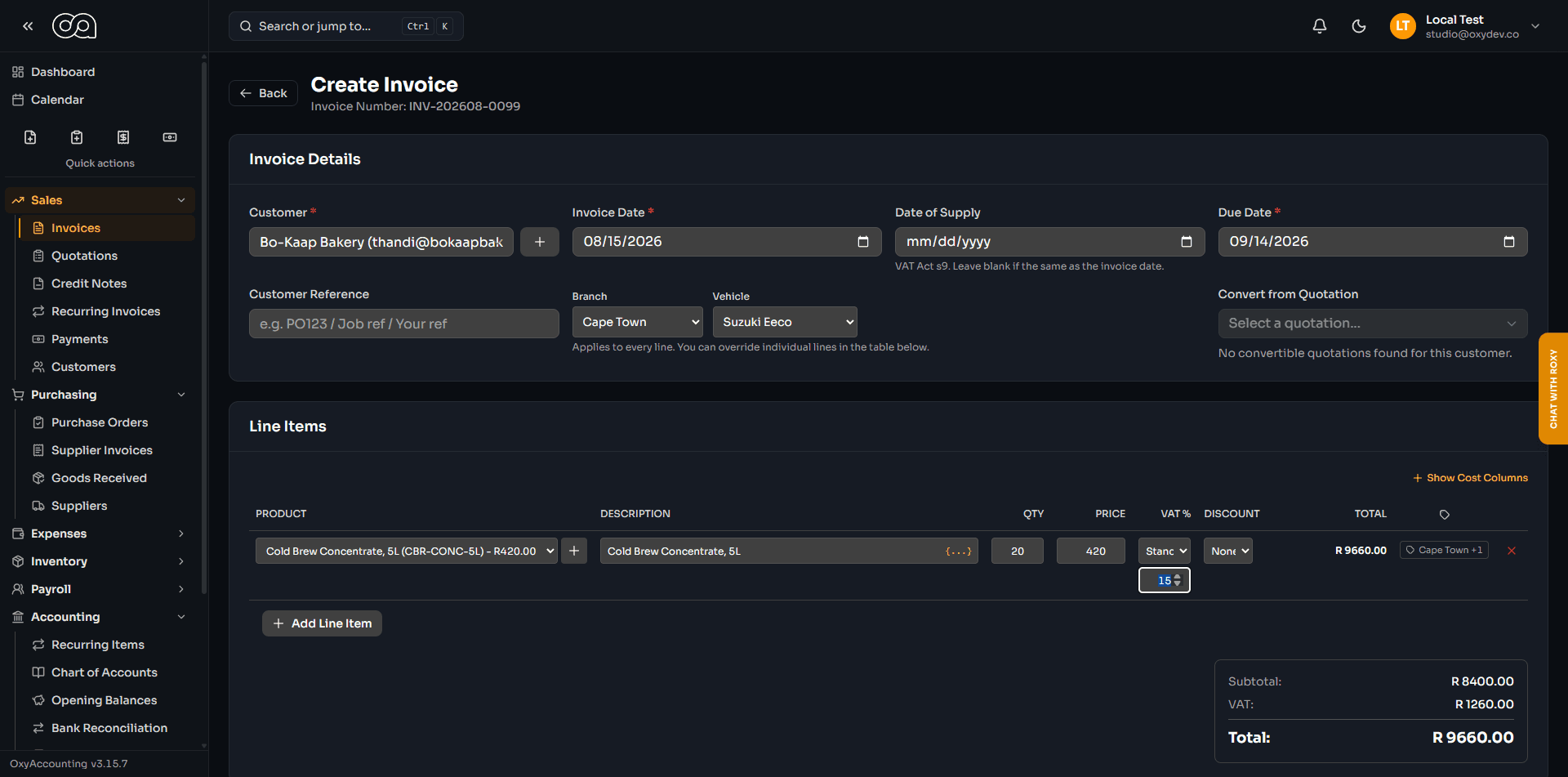Delete the Cold Brew Concentrate line item

[x=1512, y=551]
